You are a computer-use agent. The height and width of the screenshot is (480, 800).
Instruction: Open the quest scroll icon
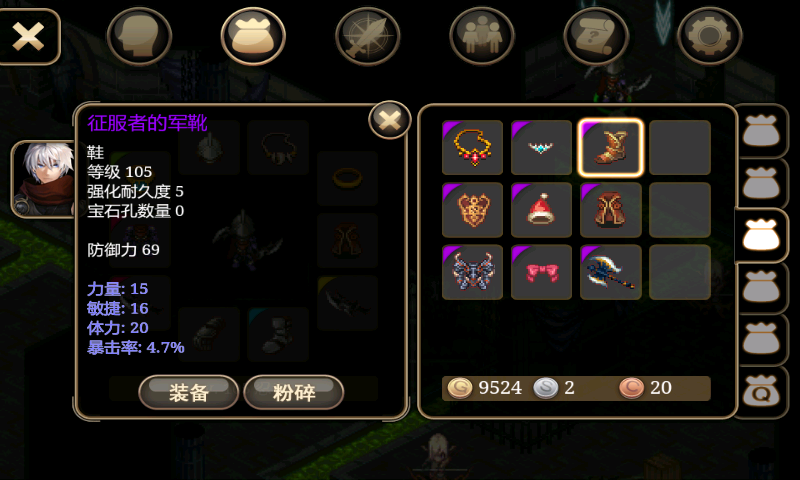tap(596, 36)
